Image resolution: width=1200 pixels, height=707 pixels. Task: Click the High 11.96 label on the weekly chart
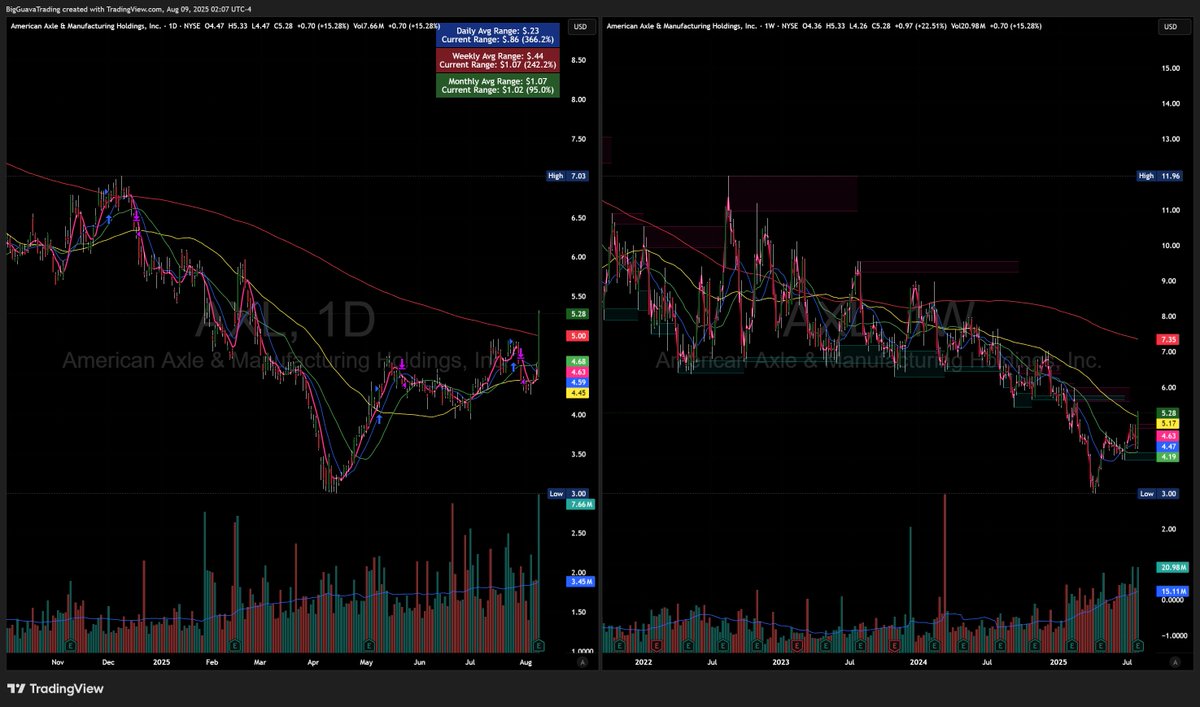click(x=1160, y=176)
